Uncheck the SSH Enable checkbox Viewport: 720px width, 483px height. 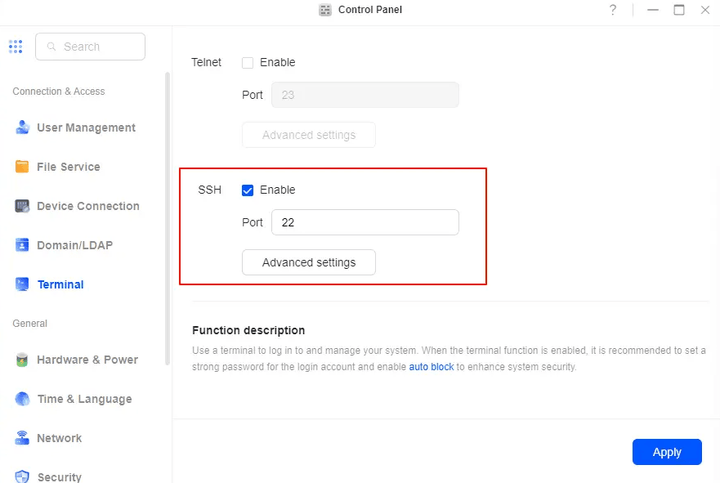click(x=248, y=190)
